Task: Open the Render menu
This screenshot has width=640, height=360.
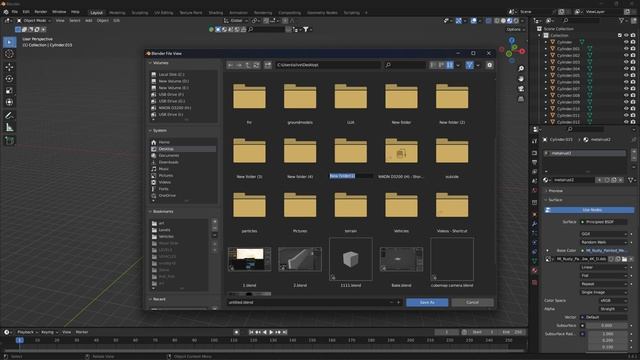Action: tap(40, 12)
